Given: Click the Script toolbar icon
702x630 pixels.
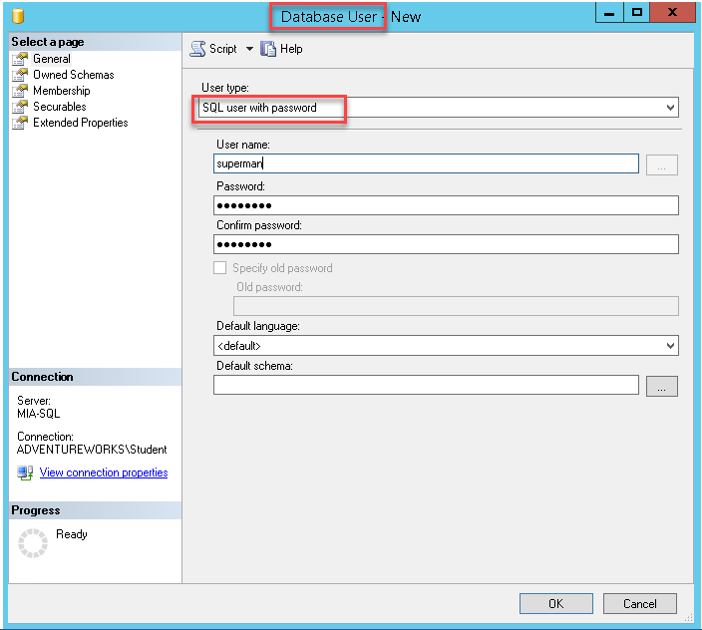Looking at the screenshot, I should click(197, 49).
